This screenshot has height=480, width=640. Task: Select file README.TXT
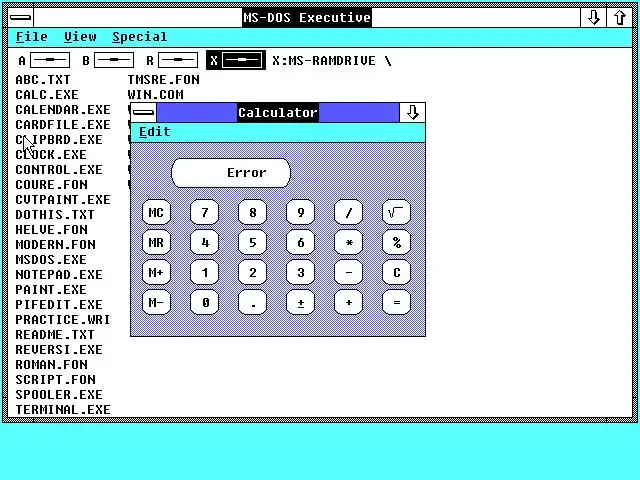coord(55,335)
